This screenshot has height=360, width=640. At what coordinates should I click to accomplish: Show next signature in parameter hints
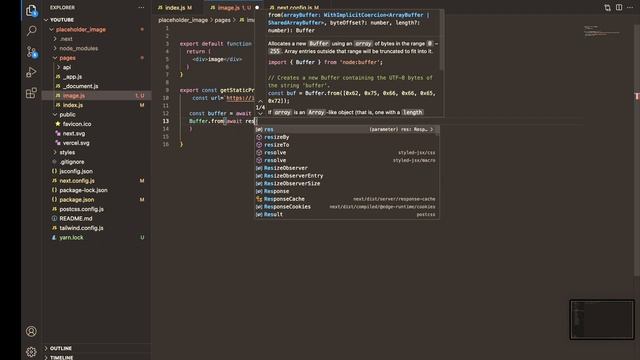[x=260, y=114]
